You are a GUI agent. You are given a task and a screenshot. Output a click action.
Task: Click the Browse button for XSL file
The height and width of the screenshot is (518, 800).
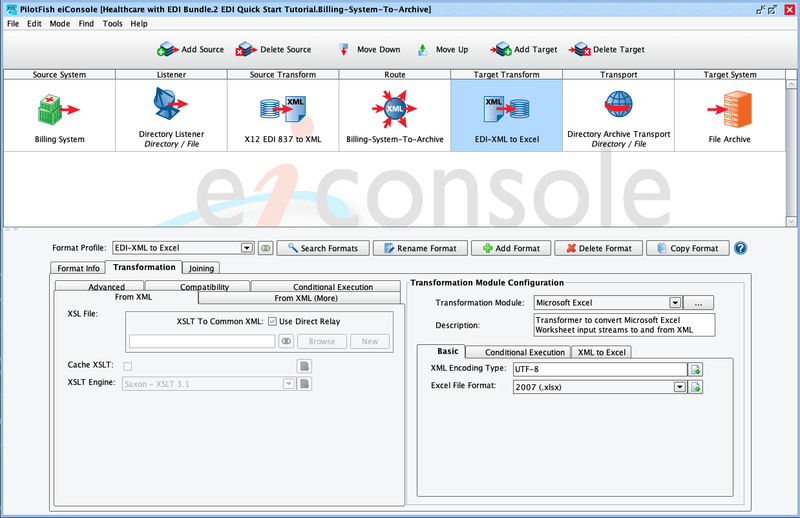point(321,341)
